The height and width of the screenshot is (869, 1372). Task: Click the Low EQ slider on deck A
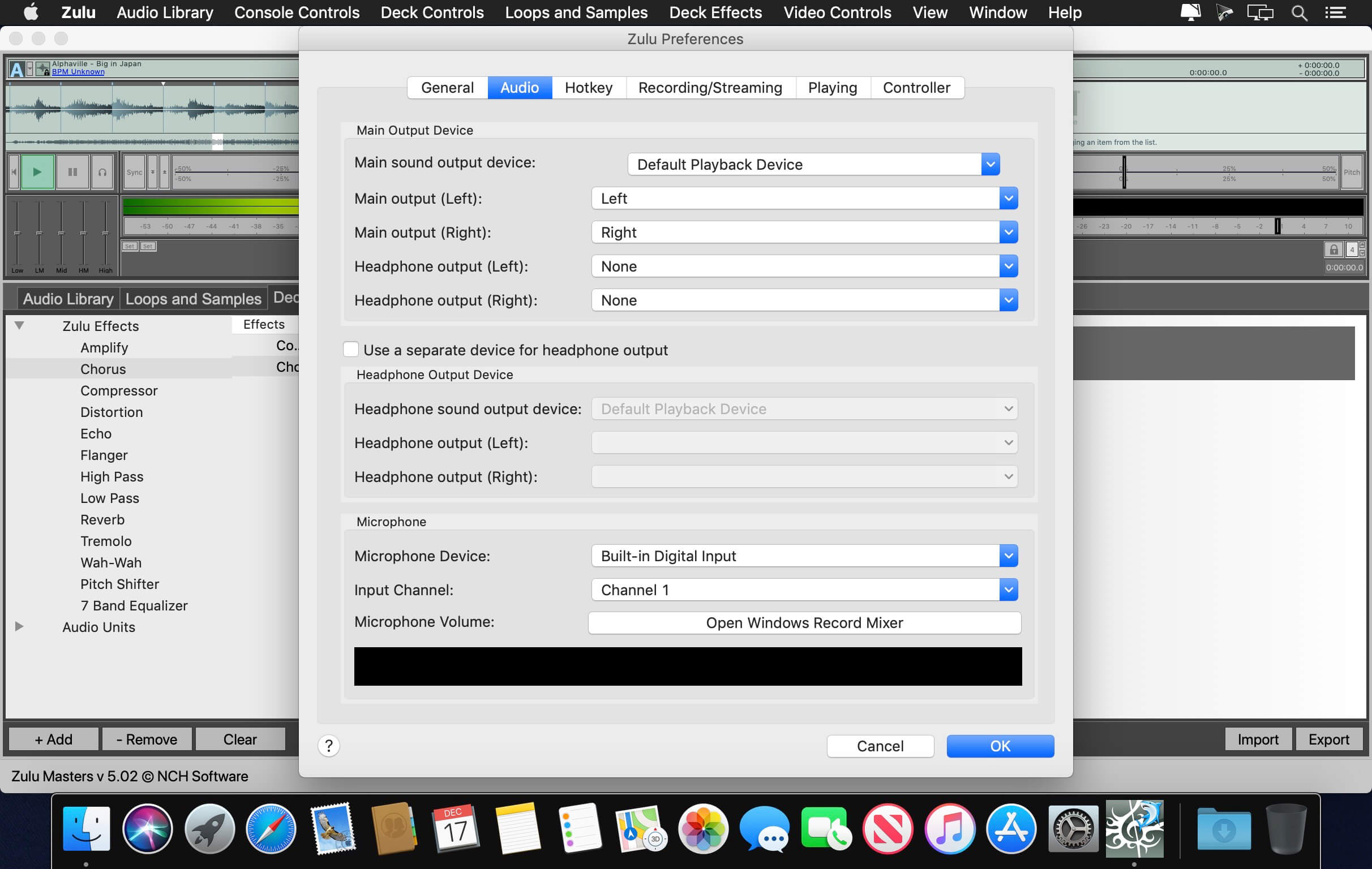pyautogui.click(x=17, y=234)
